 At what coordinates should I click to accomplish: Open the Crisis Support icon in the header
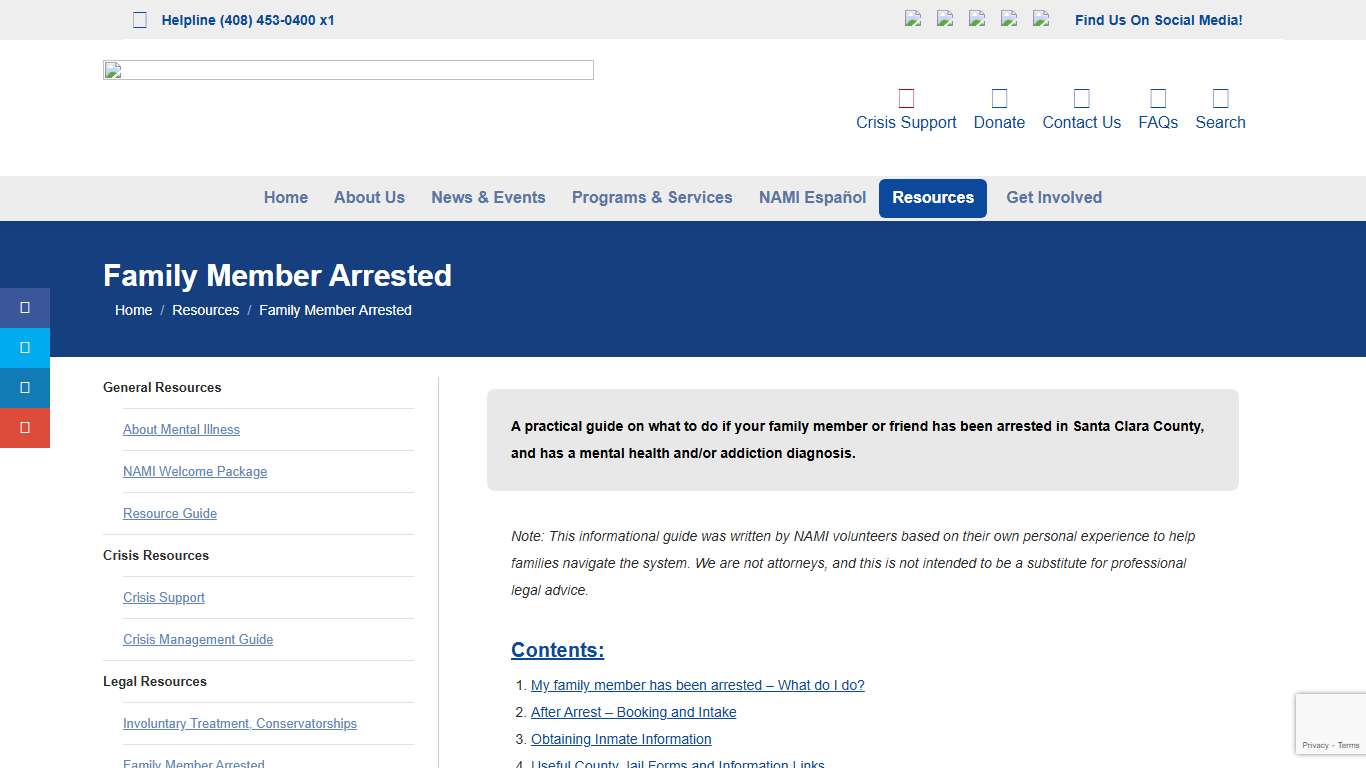[x=906, y=98]
